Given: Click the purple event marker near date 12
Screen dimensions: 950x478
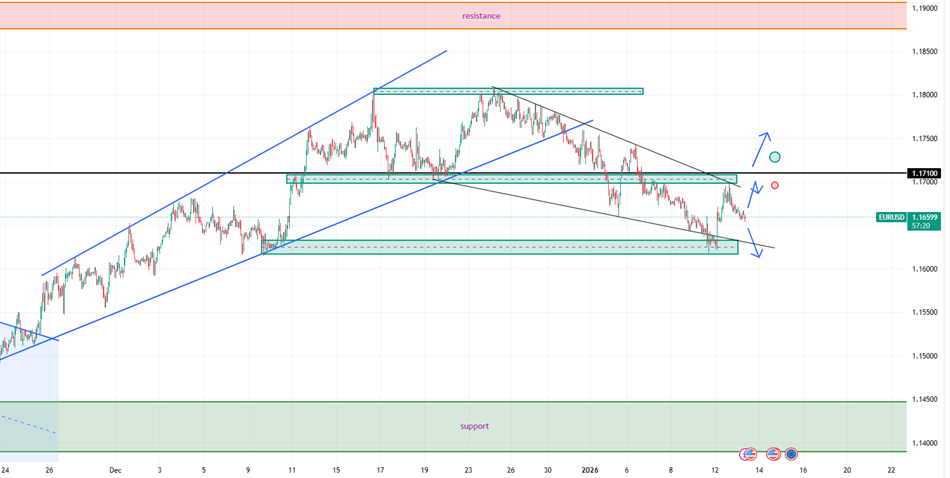Looking at the screenshot, I should tap(744, 454).
